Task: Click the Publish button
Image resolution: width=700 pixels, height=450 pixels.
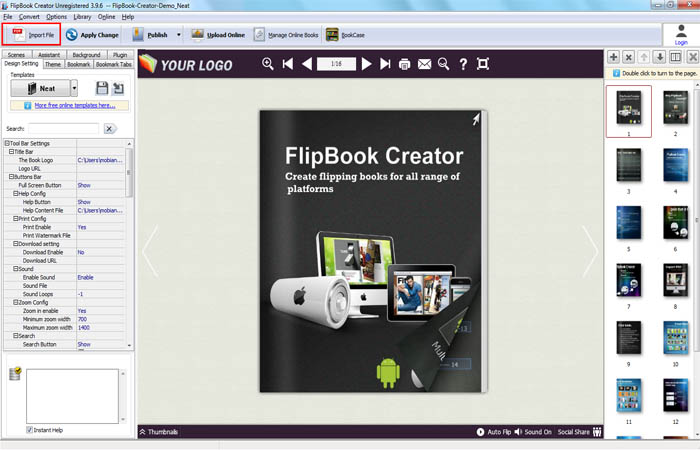Action: [x=150, y=35]
